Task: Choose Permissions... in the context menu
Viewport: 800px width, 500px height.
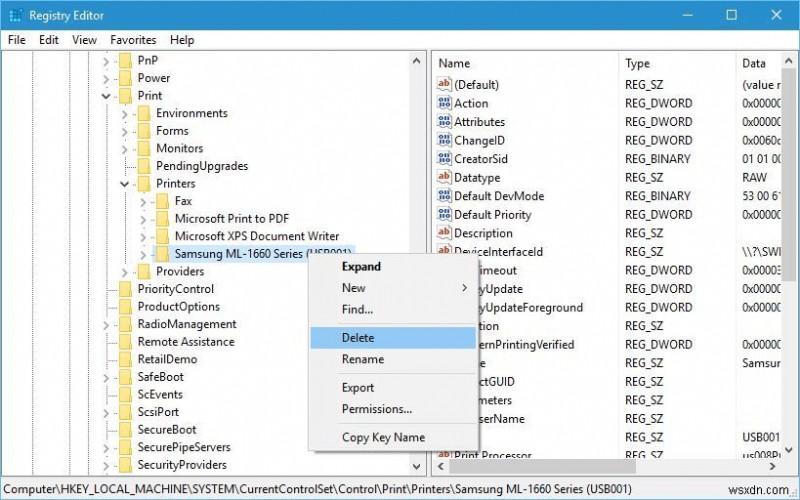Action: tap(393, 409)
